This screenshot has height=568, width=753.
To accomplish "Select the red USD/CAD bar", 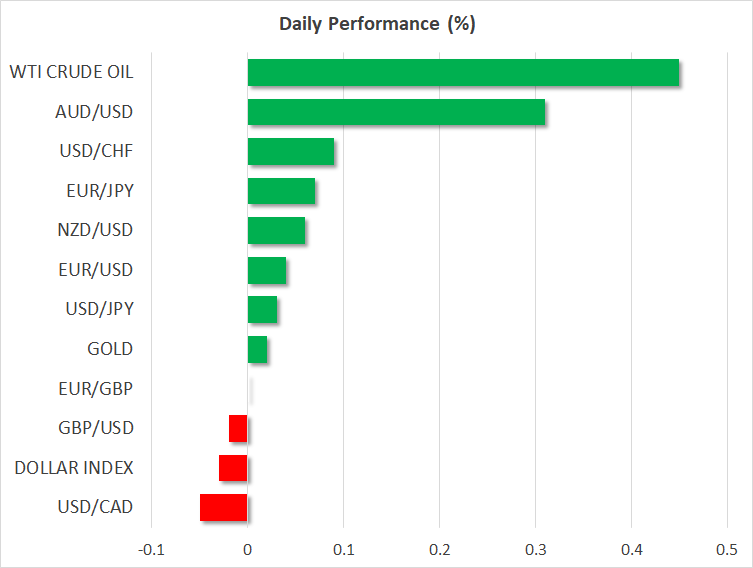I will [223, 507].
